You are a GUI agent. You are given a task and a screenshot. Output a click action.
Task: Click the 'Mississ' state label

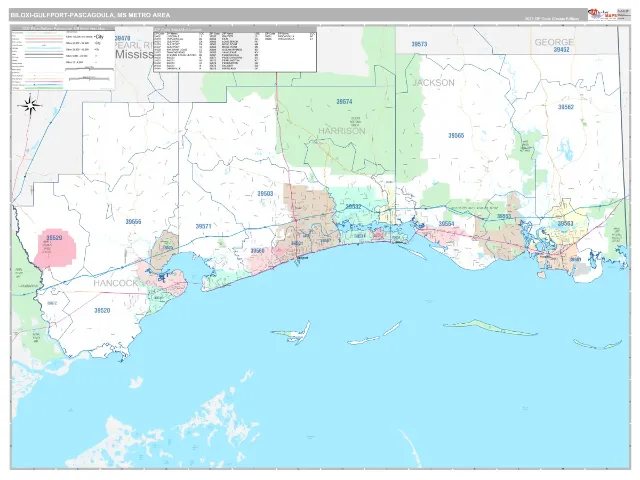(134, 54)
